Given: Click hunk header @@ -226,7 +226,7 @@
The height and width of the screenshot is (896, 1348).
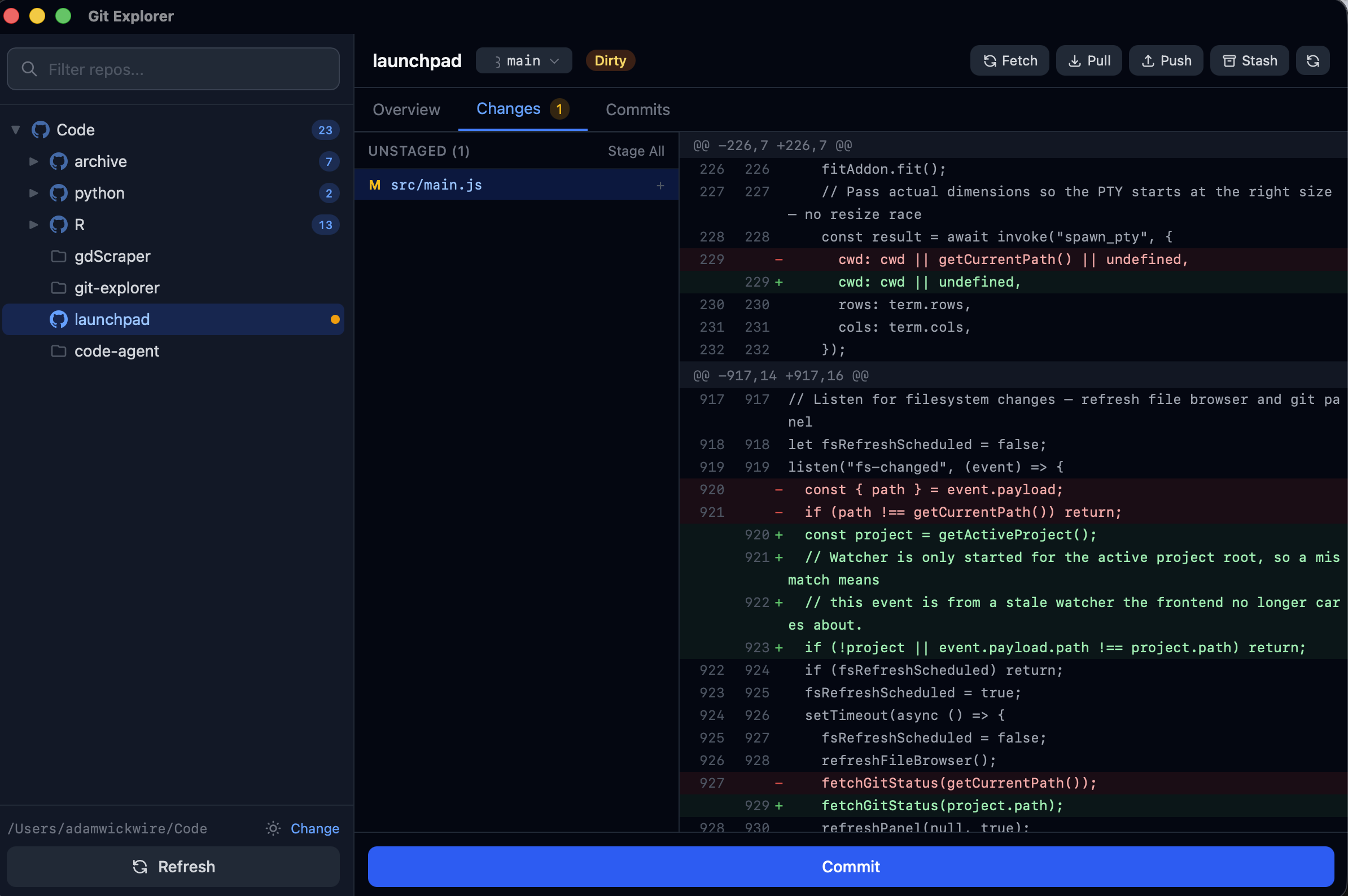Looking at the screenshot, I should (772, 146).
